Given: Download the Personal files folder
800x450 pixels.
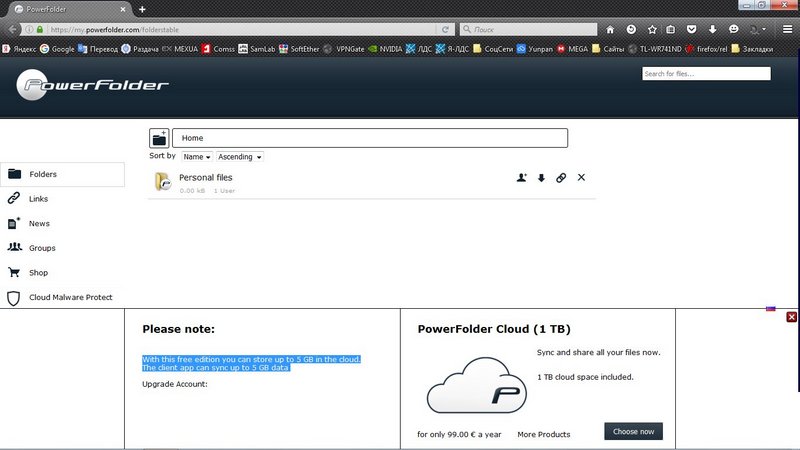Looking at the screenshot, I should pos(541,178).
